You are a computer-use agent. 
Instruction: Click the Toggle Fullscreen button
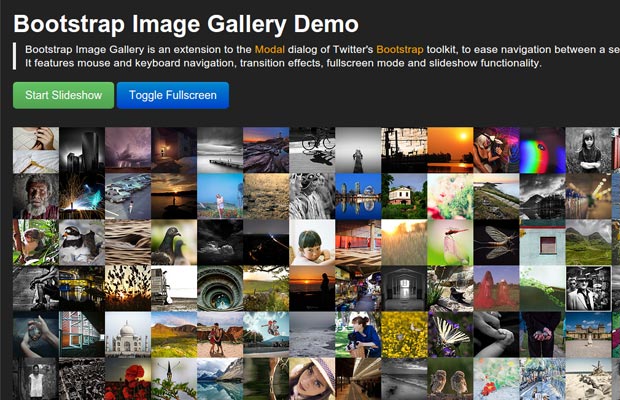173,95
